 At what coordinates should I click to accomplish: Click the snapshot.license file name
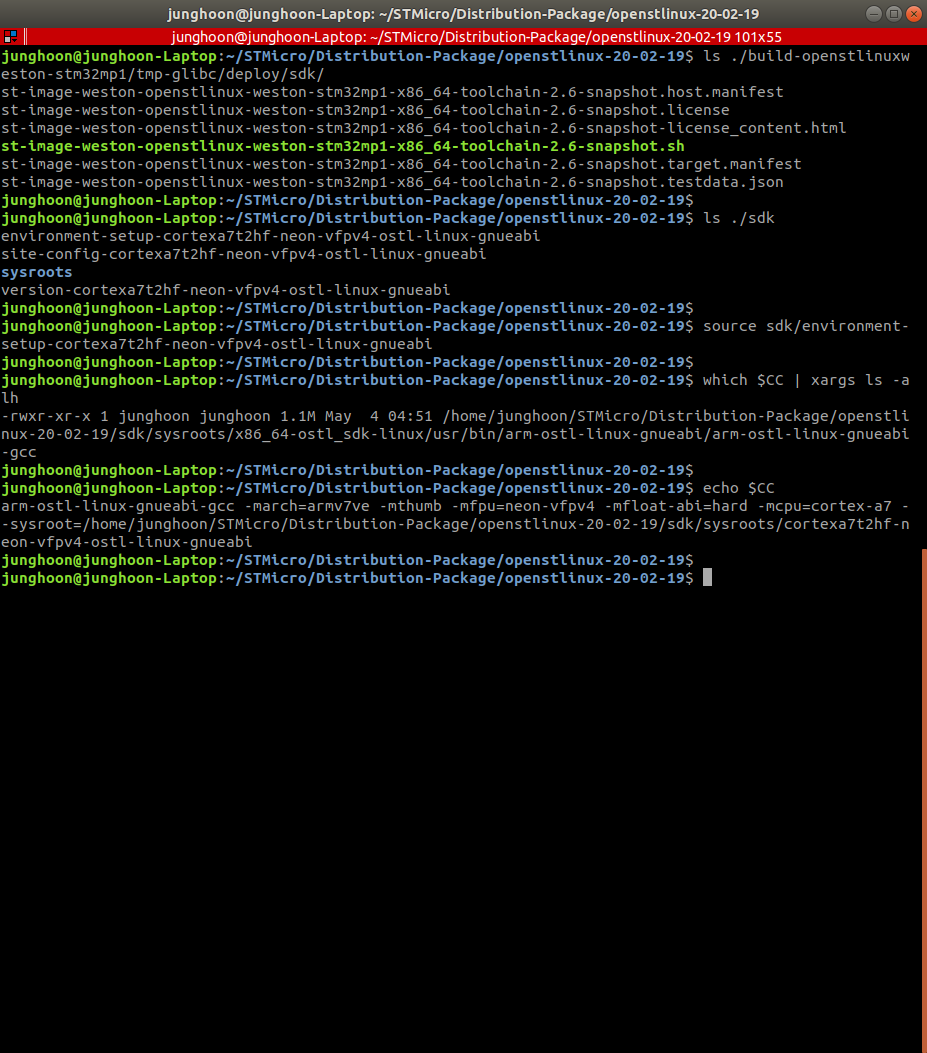point(365,110)
